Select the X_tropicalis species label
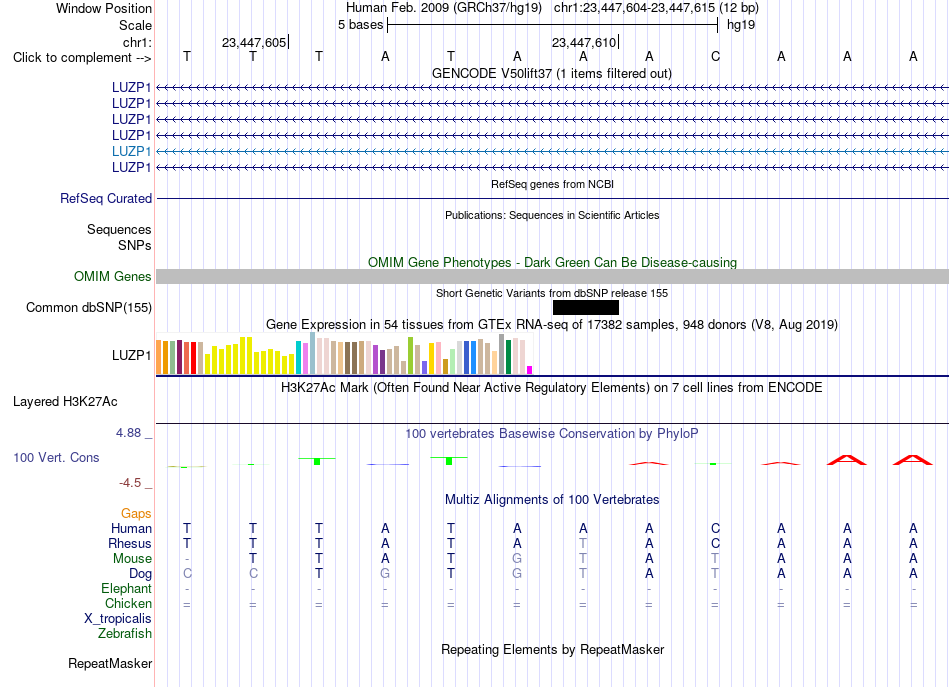950x687 pixels. pyautogui.click(x=118, y=619)
